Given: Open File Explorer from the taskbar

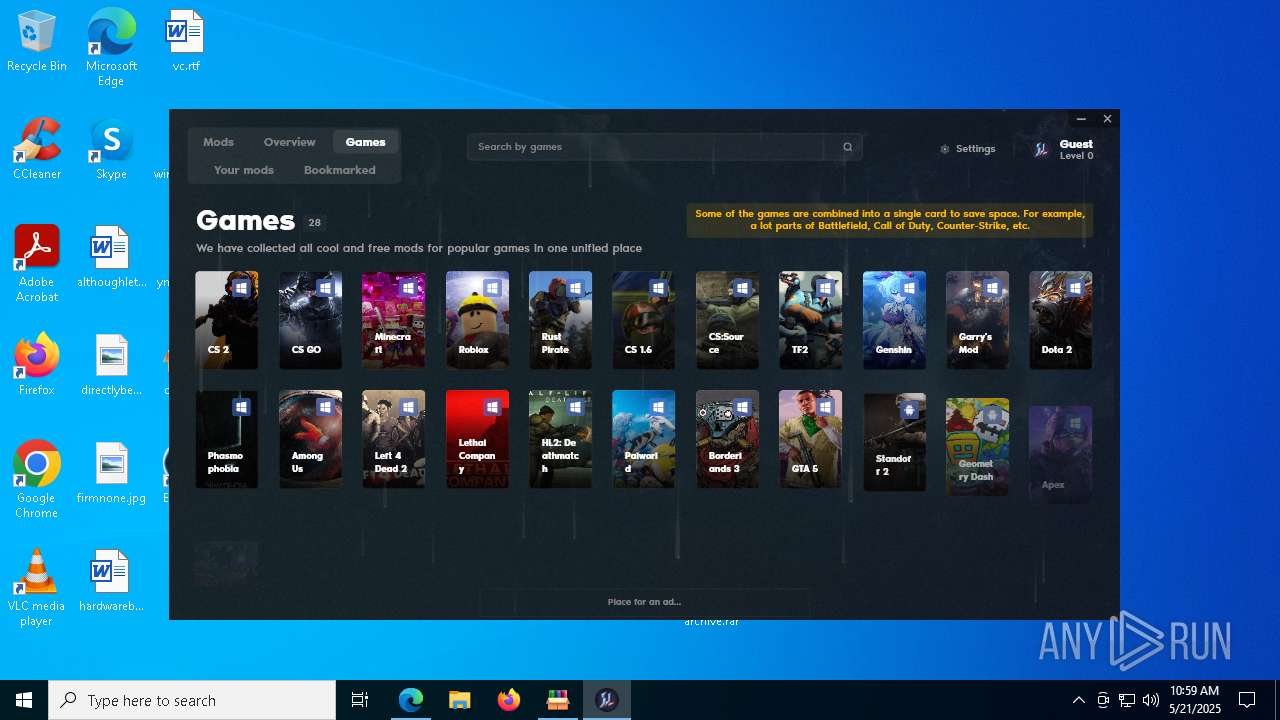Looking at the screenshot, I should pos(459,700).
